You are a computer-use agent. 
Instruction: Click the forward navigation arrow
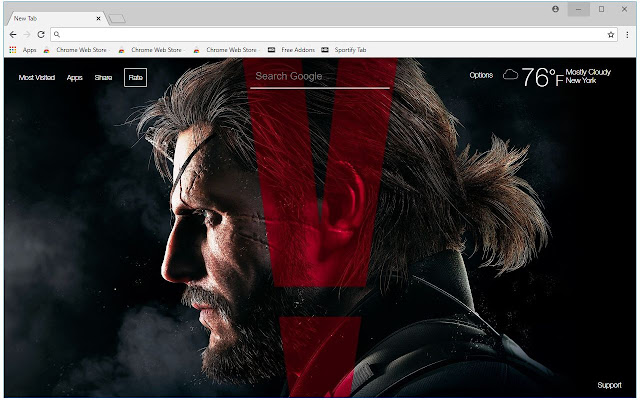[27, 35]
